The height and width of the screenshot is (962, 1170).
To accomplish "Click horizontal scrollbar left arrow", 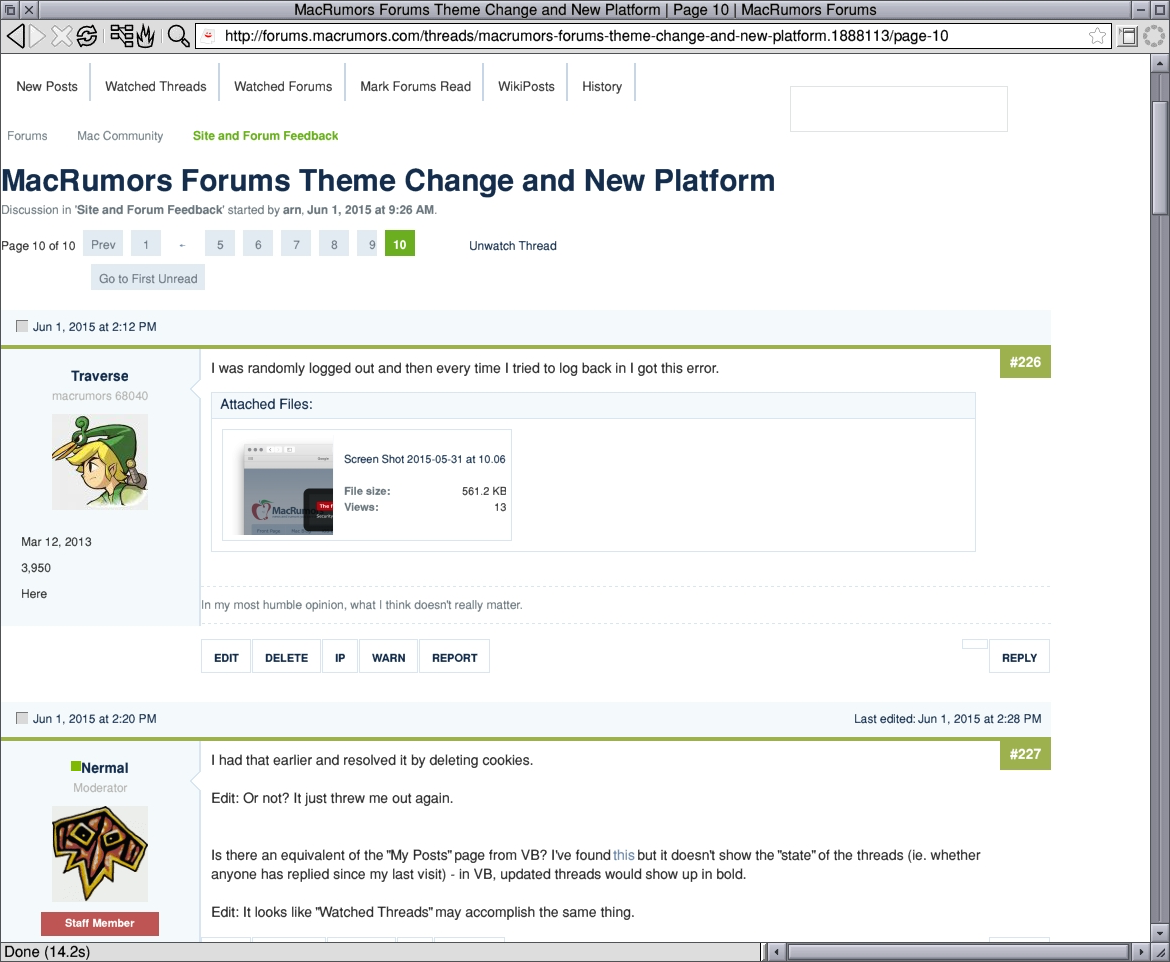I will pos(776,952).
